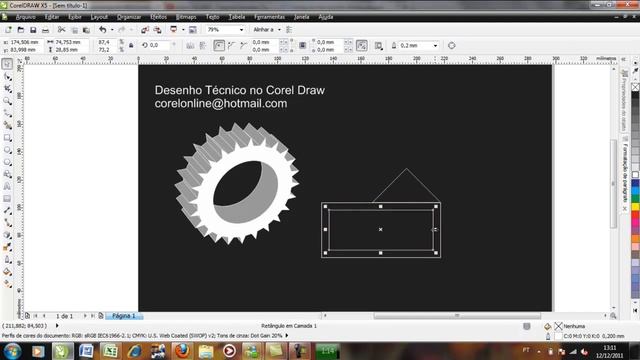The height and width of the screenshot is (360, 640).
Task: Select the Freehand drawing tool
Action: pos(7,113)
